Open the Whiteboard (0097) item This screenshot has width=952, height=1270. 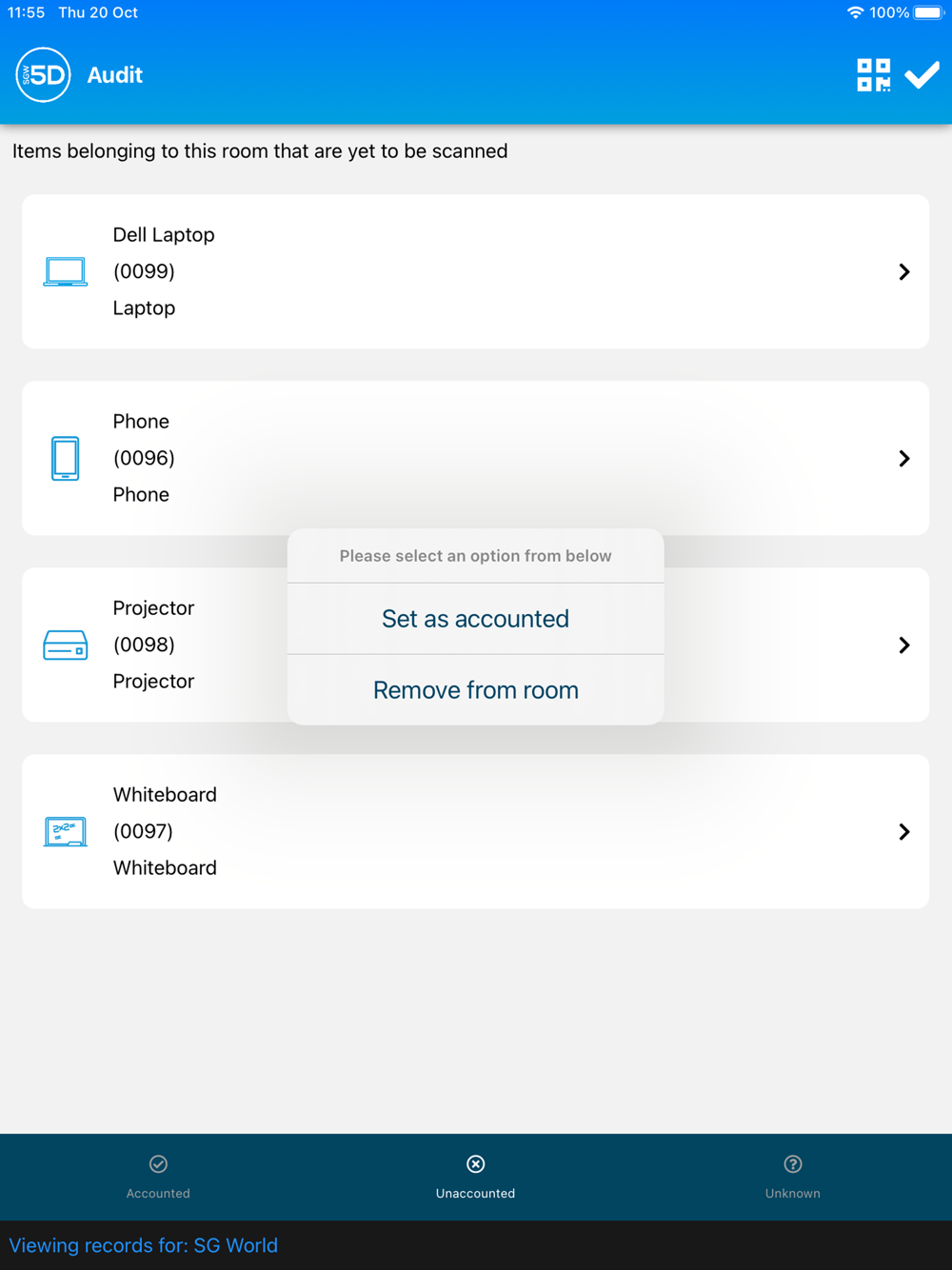click(x=475, y=831)
